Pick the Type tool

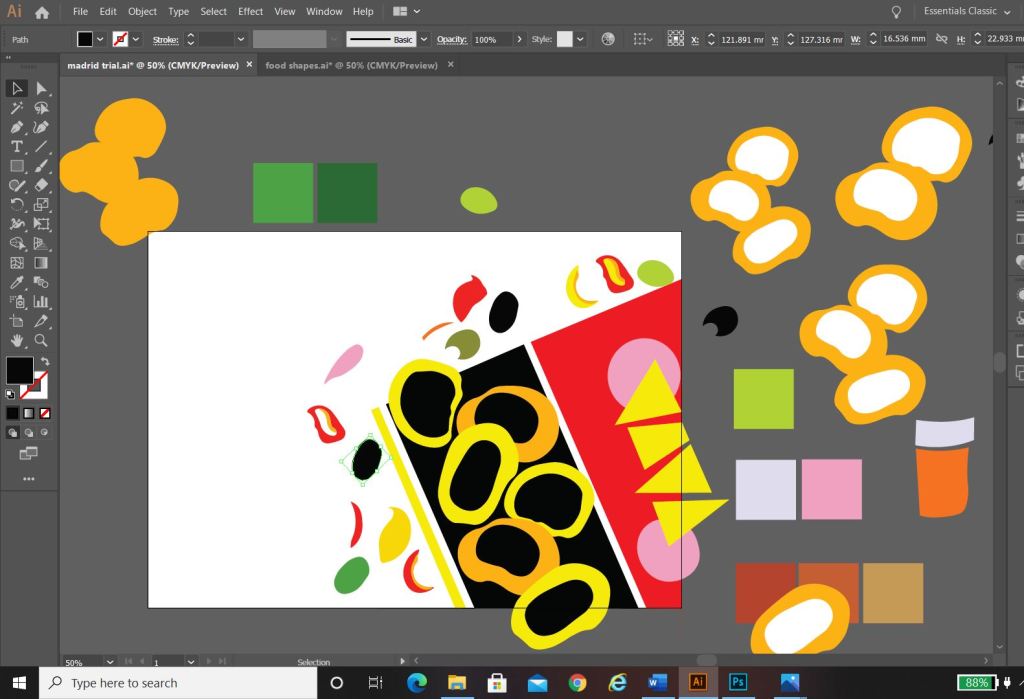pos(17,147)
